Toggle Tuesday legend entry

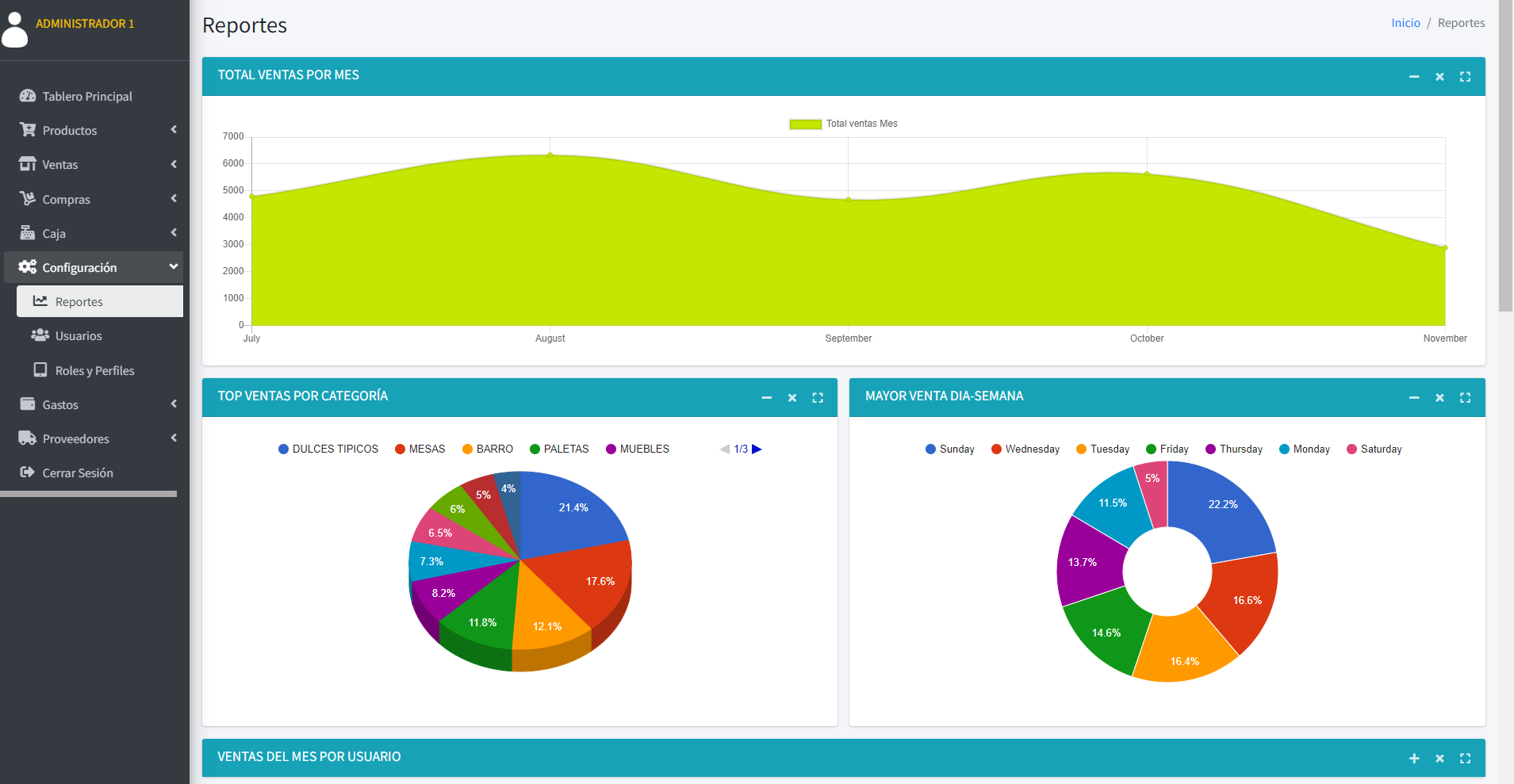(x=1102, y=449)
